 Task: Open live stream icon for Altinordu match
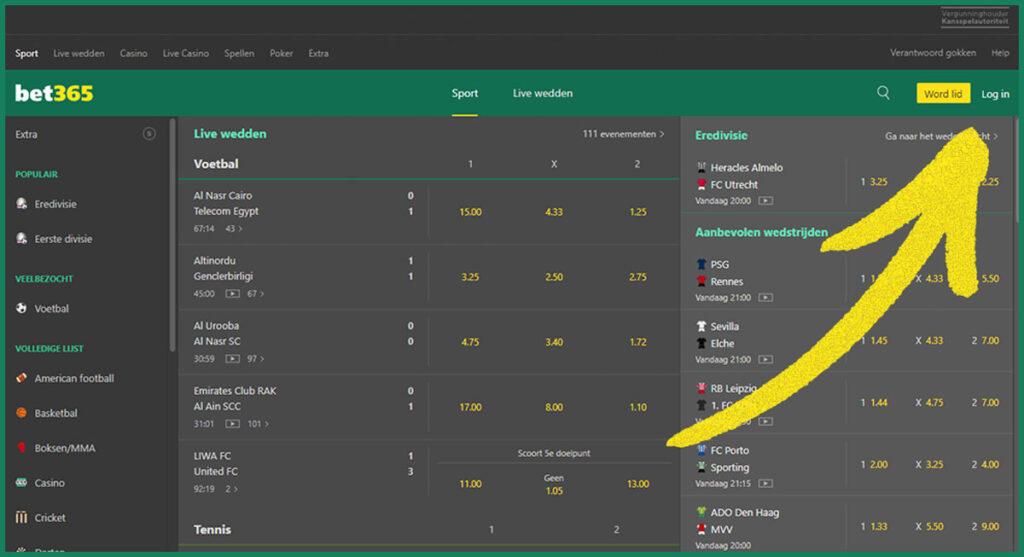click(x=232, y=294)
